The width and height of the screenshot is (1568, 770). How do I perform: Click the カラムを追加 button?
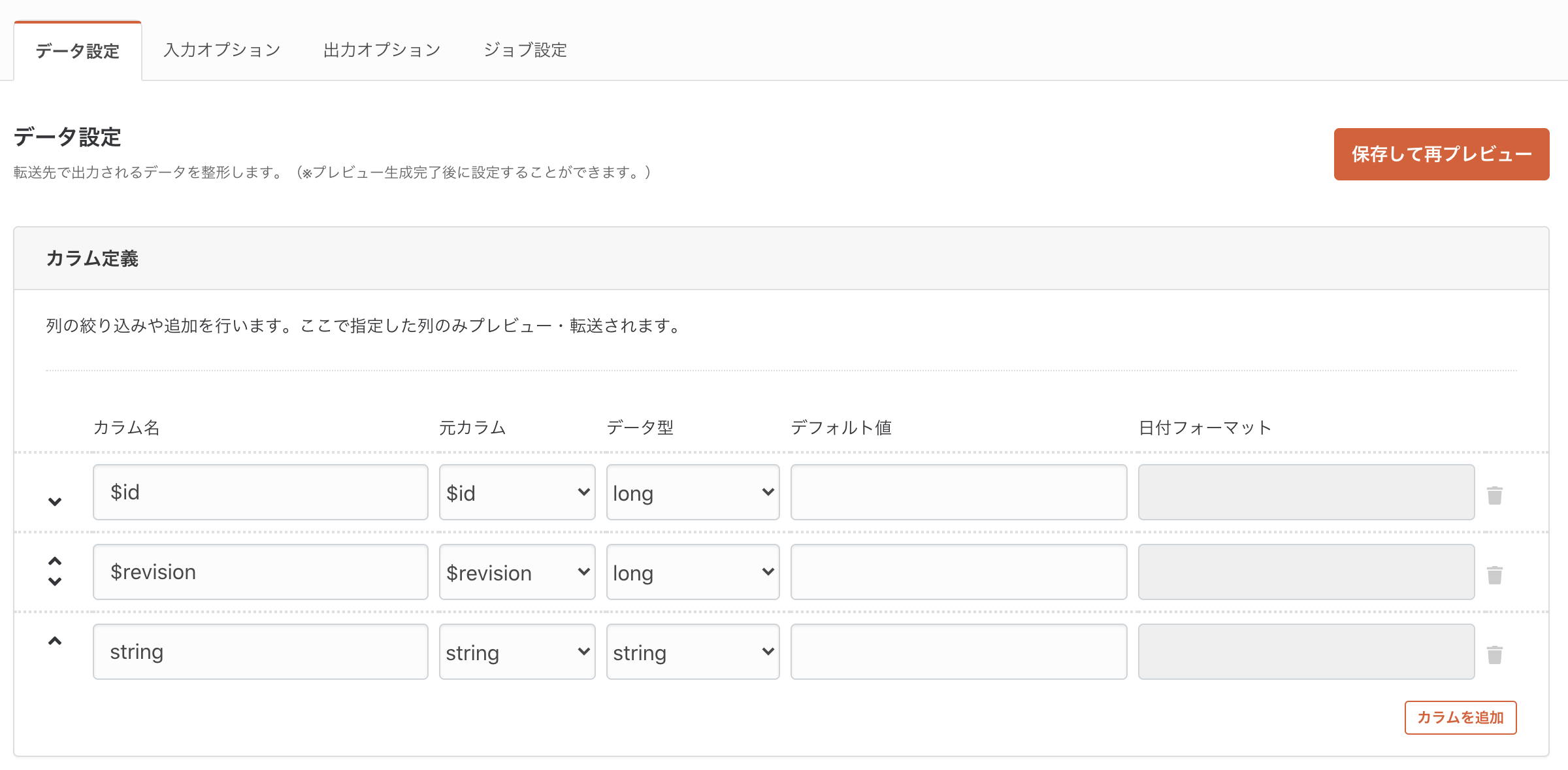pos(1460,717)
